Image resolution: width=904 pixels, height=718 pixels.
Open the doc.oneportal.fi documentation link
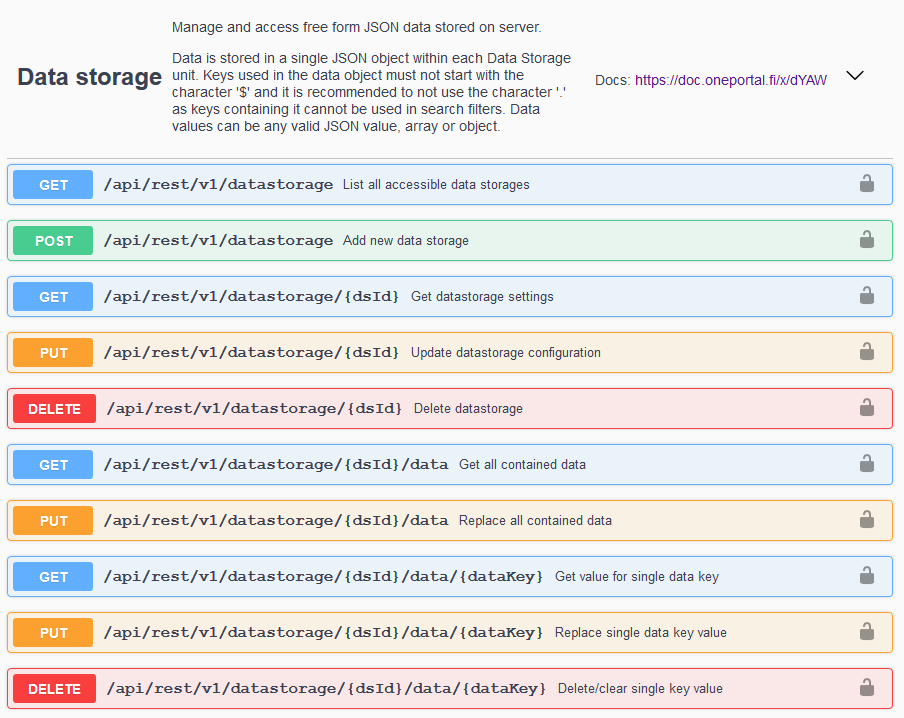pos(730,80)
